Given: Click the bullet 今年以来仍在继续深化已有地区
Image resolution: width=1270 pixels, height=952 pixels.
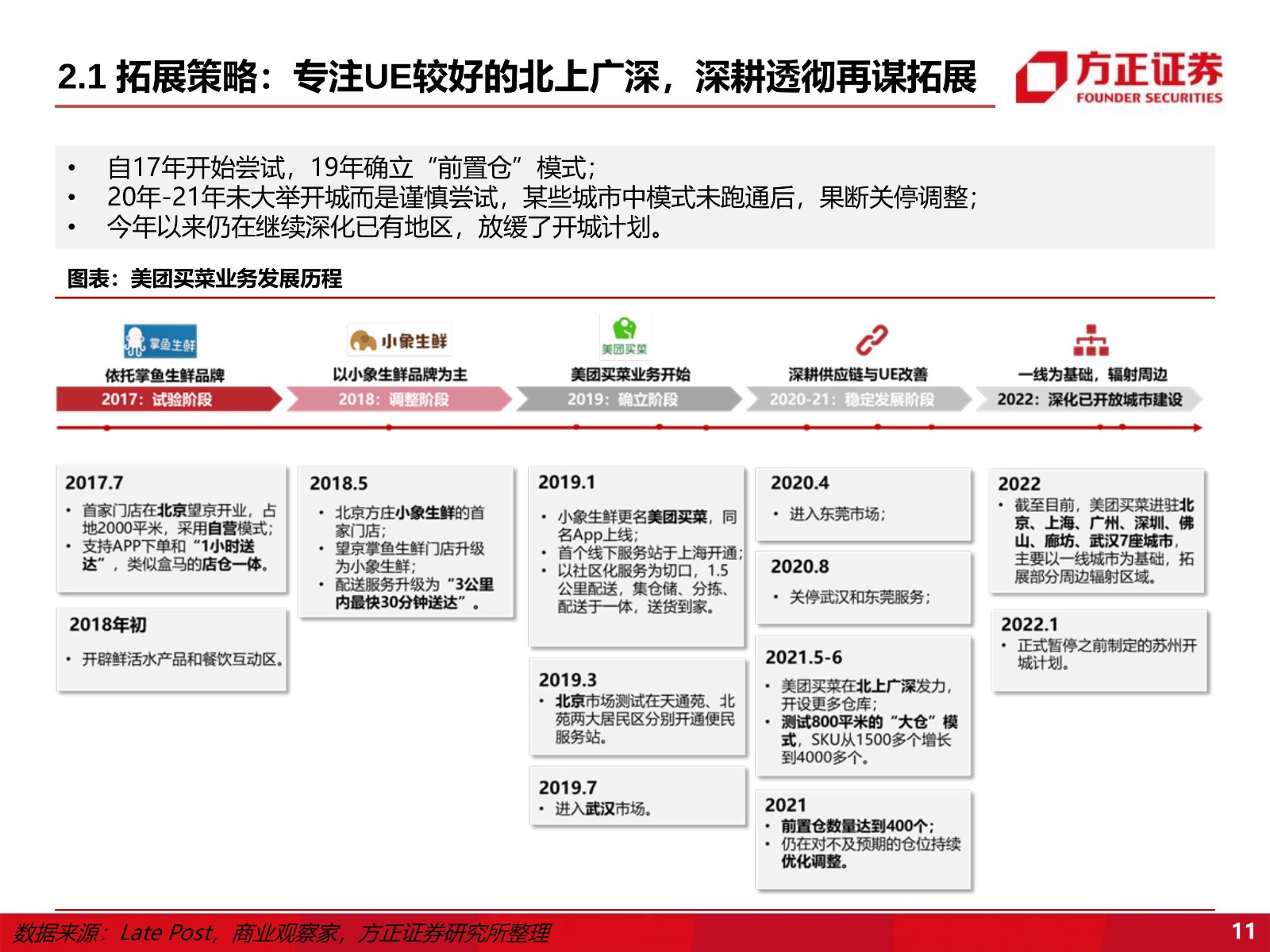Looking at the screenshot, I should pos(384,227).
